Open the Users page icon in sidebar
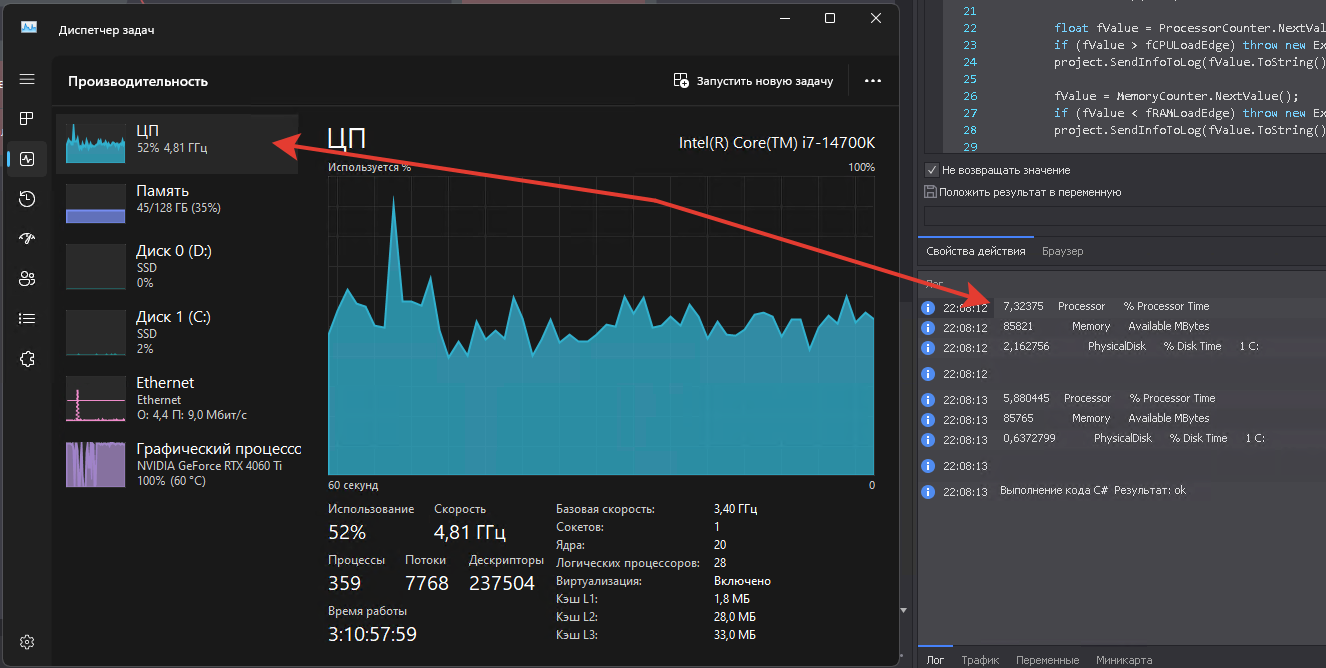 tap(27, 279)
